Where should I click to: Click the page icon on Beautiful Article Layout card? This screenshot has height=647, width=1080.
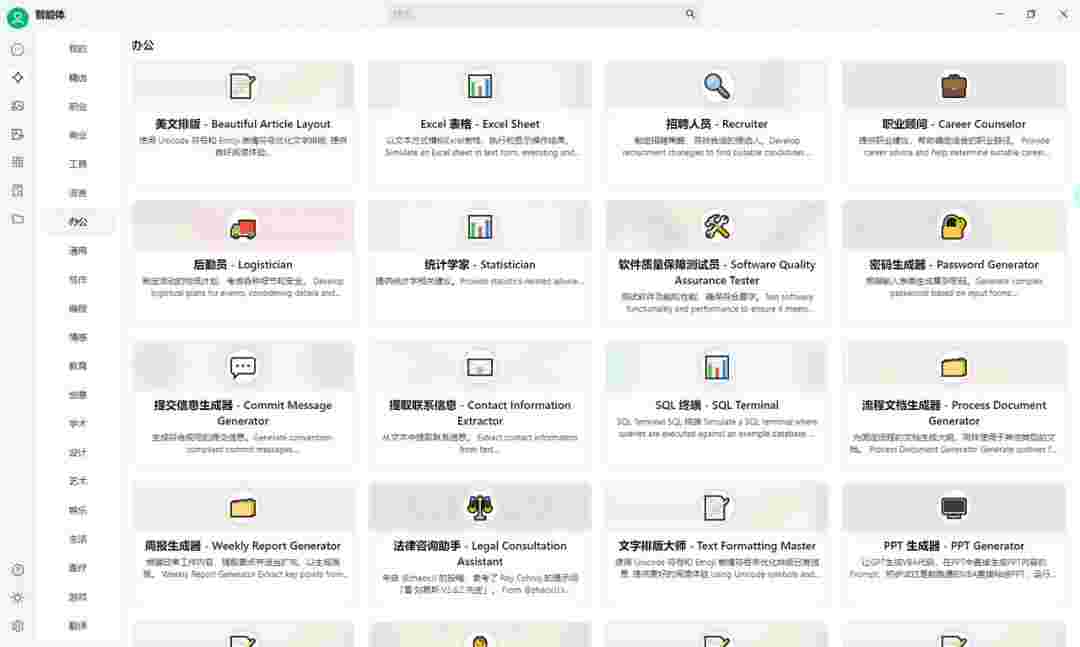pos(242,86)
